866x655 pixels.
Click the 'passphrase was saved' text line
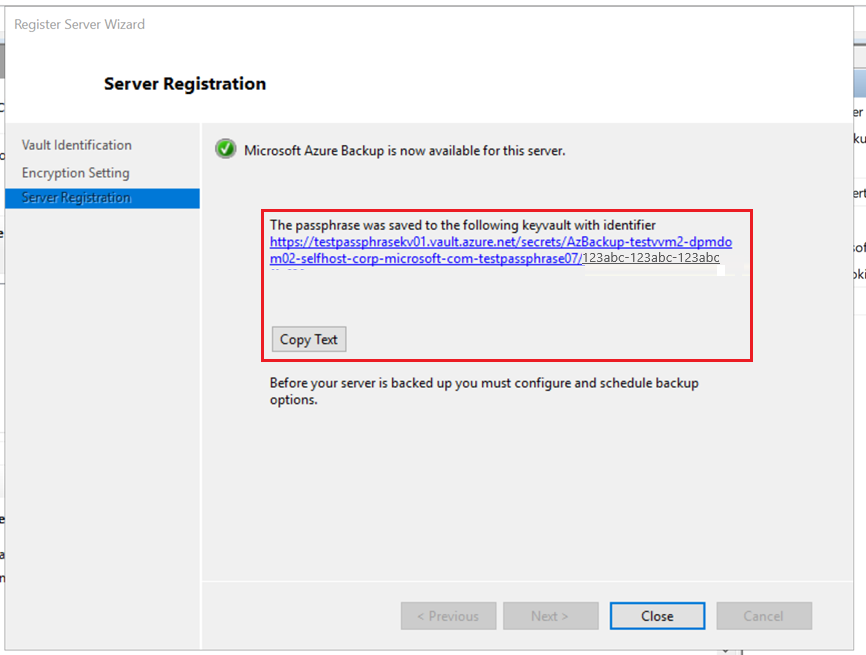coord(463,225)
